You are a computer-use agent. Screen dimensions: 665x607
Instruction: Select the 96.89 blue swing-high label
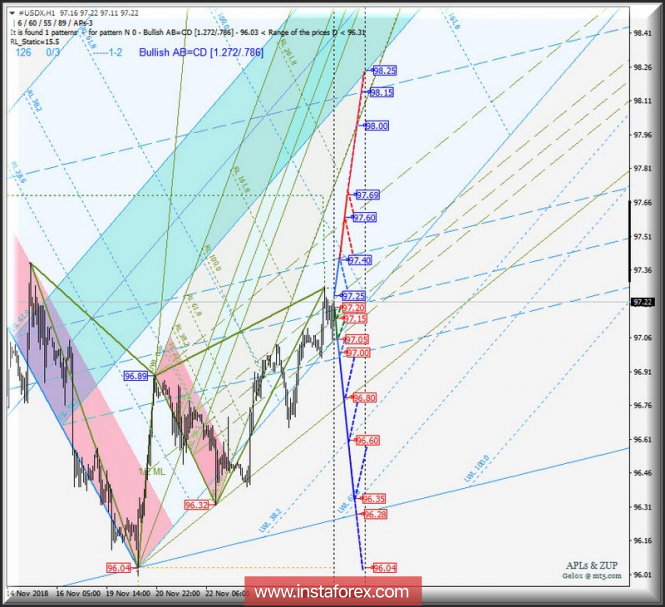[x=136, y=376]
